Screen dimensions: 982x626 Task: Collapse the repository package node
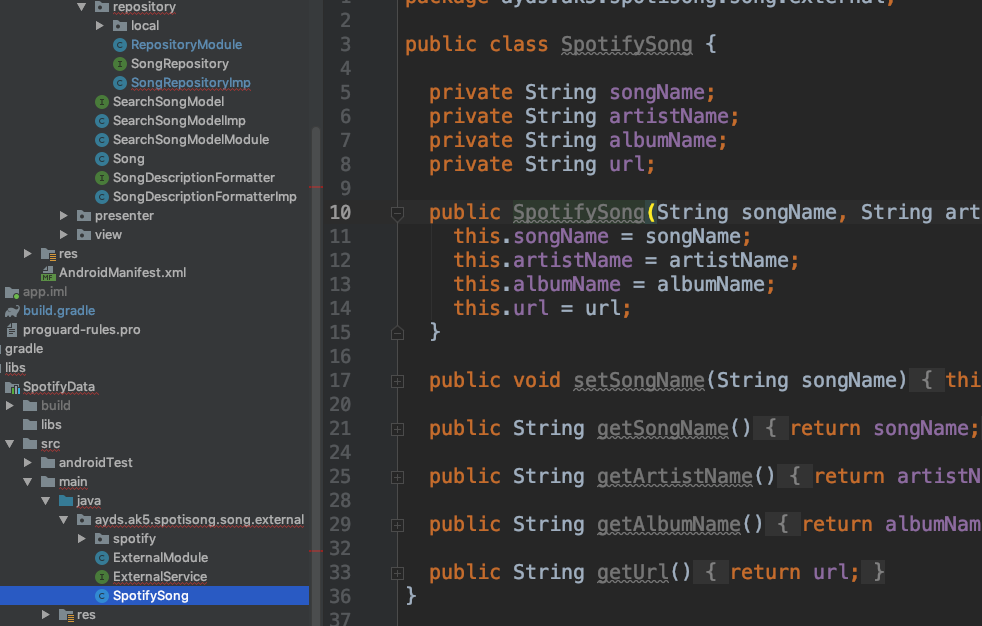pyautogui.click(x=81, y=7)
